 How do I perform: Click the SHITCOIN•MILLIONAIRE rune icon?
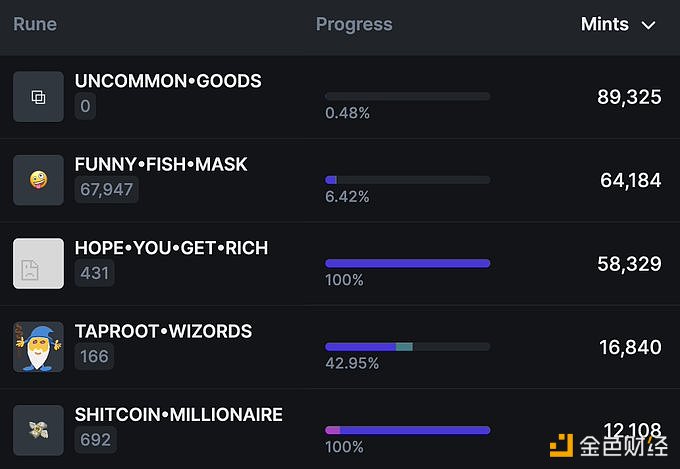pos(38,430)
